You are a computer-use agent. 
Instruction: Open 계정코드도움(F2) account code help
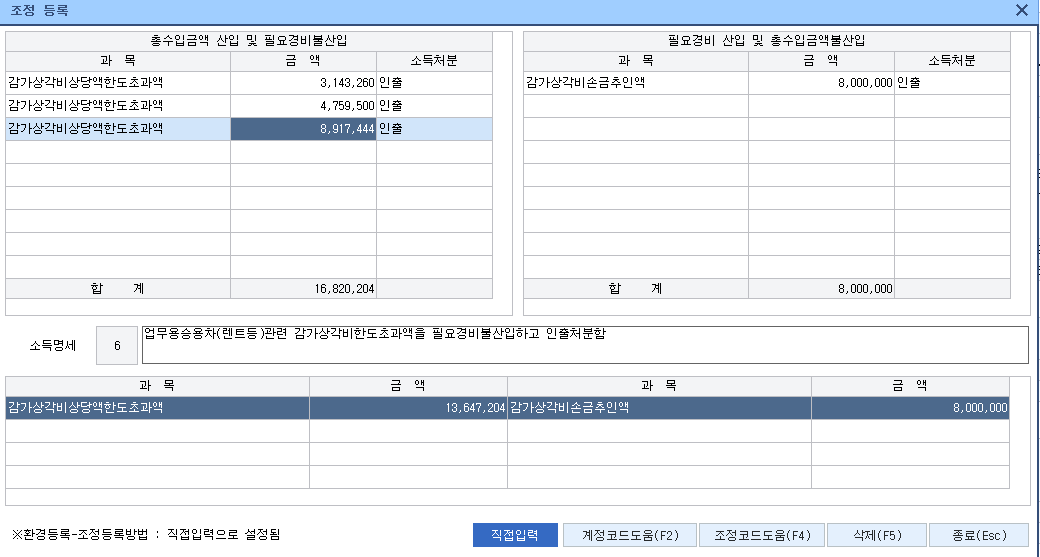coord(630,535)
